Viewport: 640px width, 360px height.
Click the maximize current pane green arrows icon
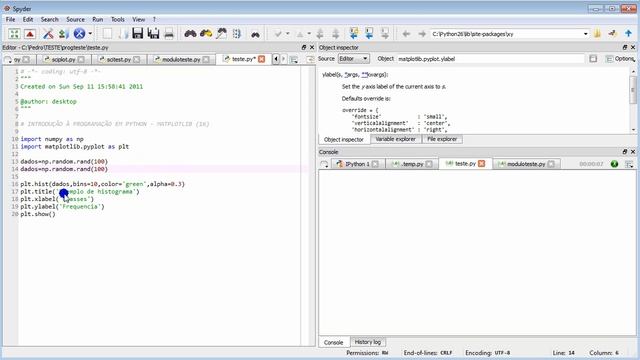coord(14,34)
